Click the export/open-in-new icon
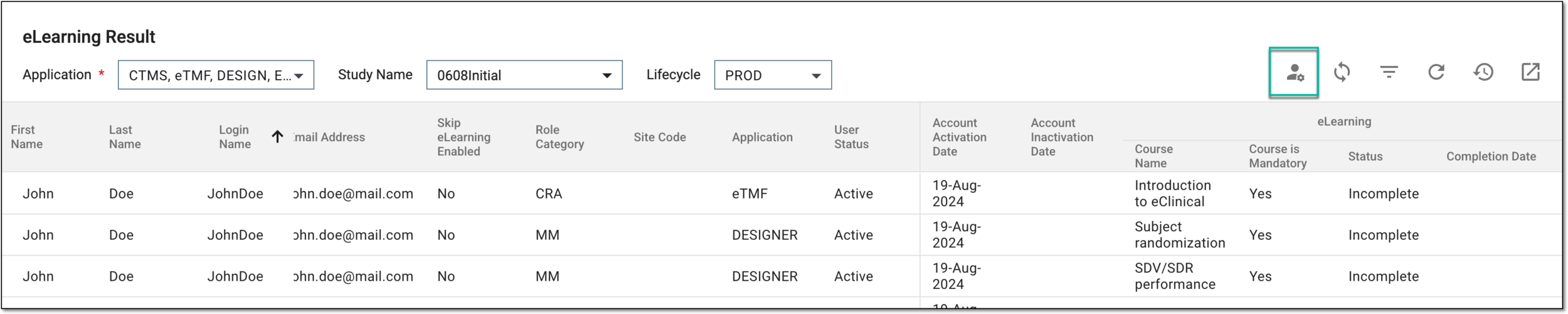1568x314 pixels. [x=1530, y=72]
